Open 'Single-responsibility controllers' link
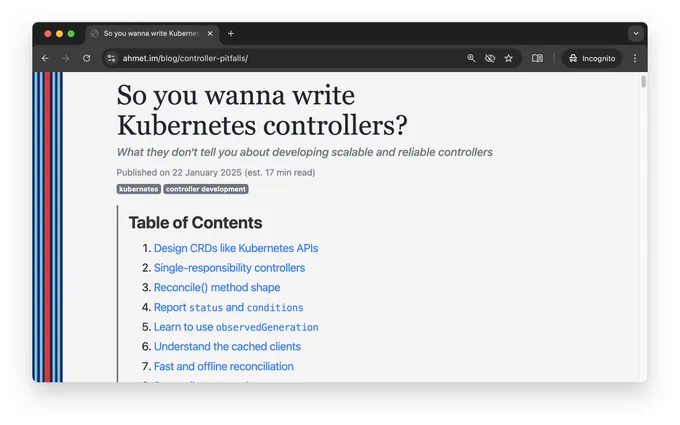The width and height of the screenshot is (680, 425). point(229,268)
